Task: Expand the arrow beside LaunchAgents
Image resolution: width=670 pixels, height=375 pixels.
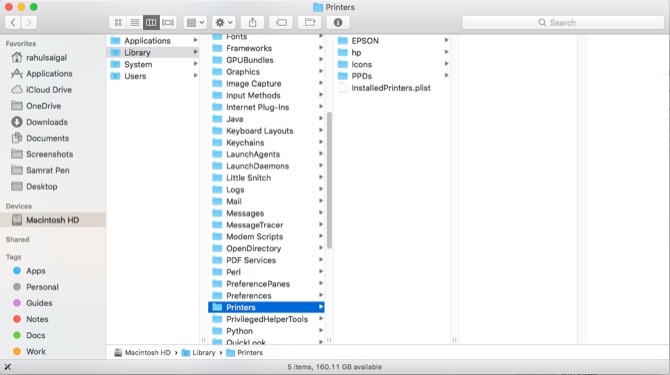Action: [320, 154]
